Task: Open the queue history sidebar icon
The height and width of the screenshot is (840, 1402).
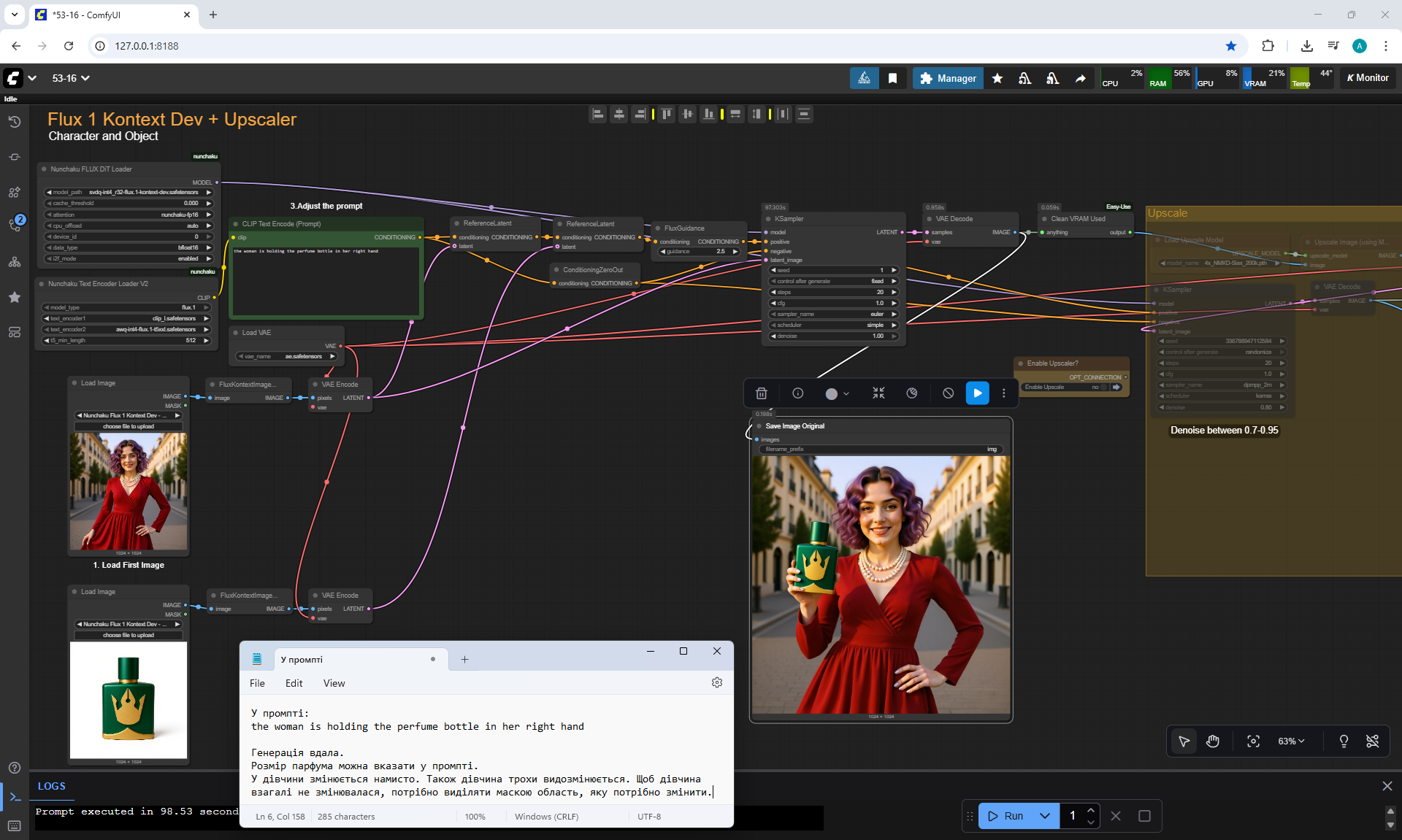Action: click(x=14, y=122)
